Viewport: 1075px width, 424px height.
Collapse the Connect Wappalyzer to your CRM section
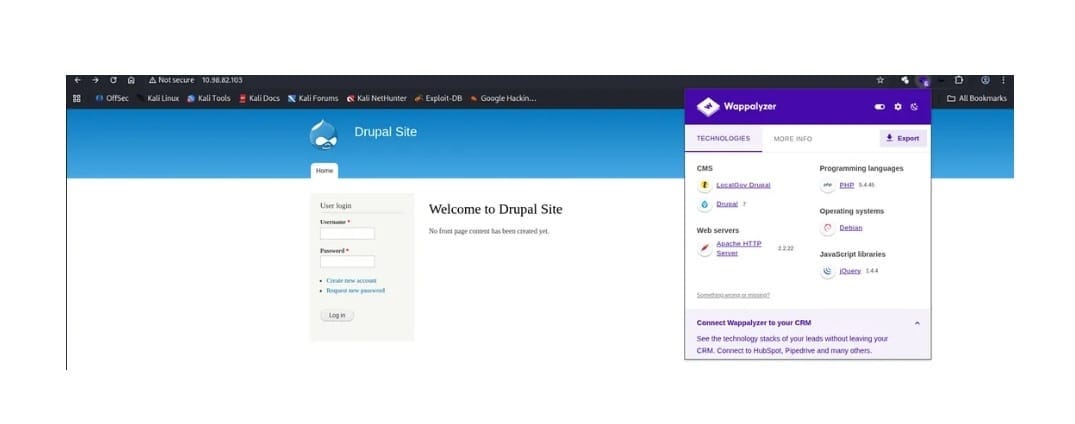click(x=917, y=323)
